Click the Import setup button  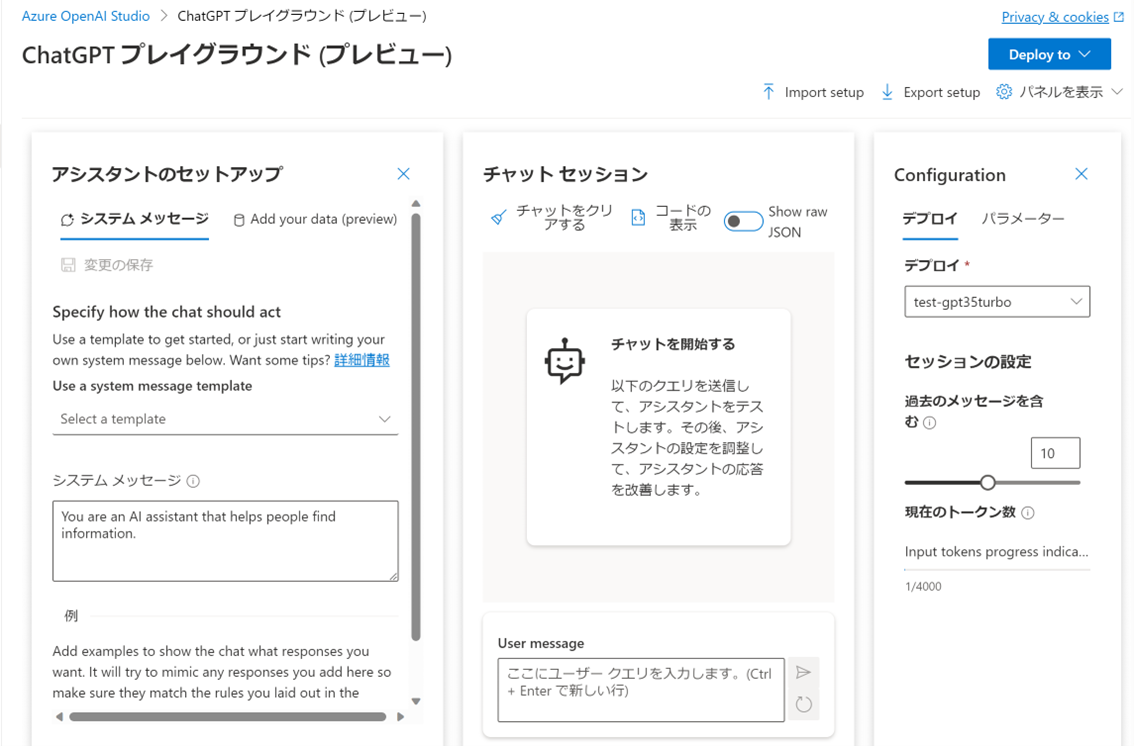[813, 92]
